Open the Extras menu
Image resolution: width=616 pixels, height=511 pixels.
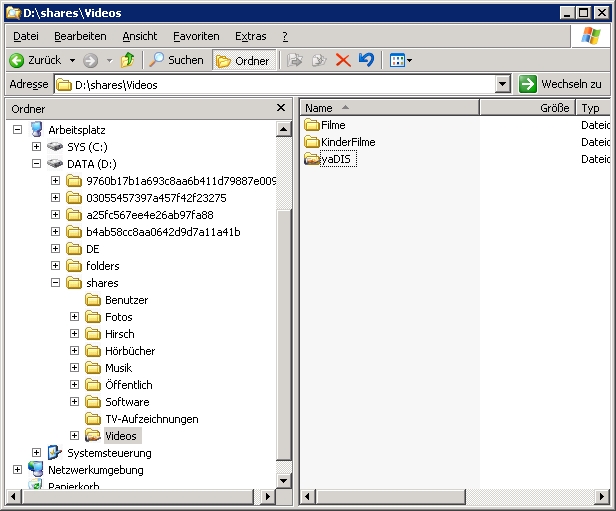[x=250, y=36]
